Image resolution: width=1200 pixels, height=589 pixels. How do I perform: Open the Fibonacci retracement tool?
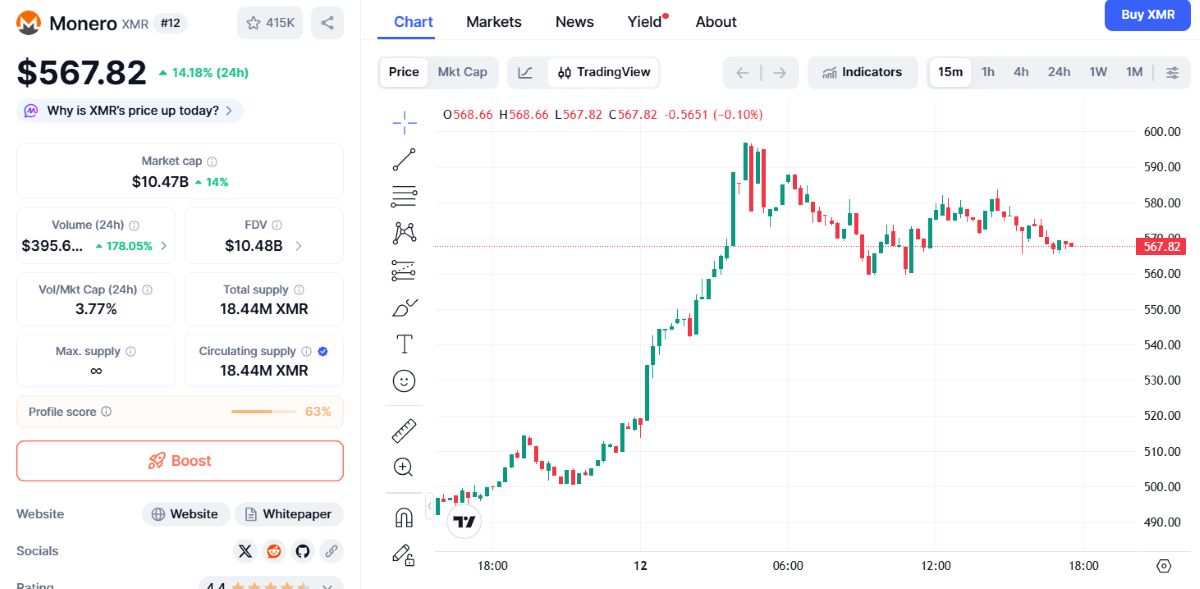tap(404, 196)
